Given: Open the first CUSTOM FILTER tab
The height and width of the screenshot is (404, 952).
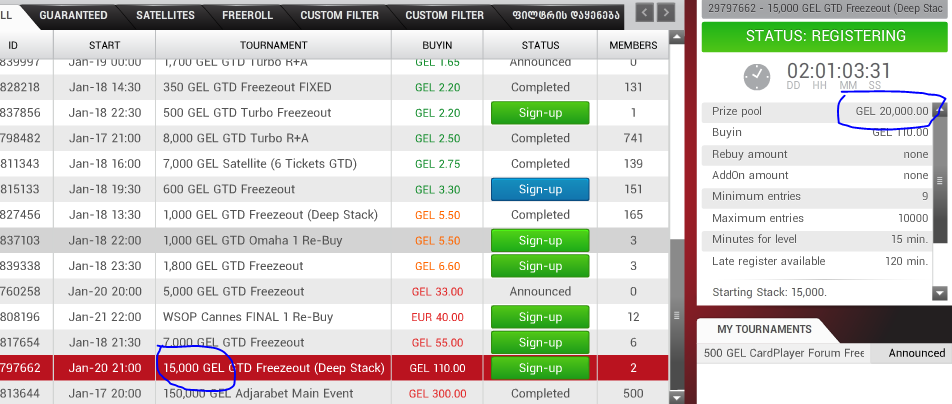Looking at the screenshot, I should (x=339, y=15).
